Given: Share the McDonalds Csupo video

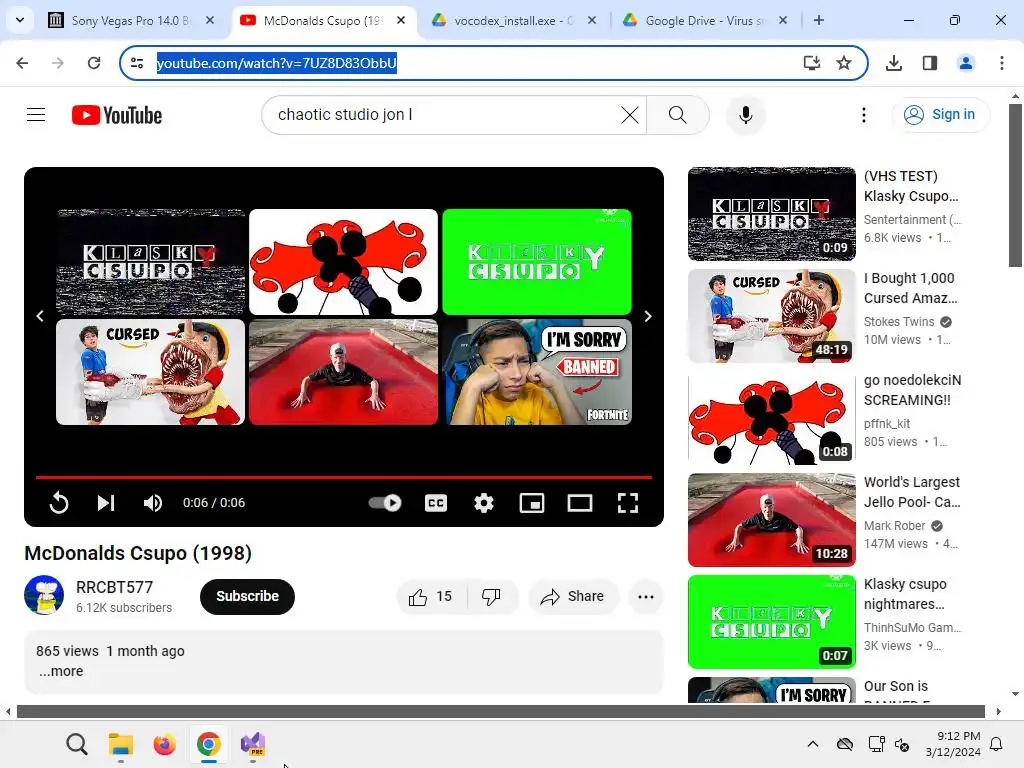Looking at the screenshot, I should [573, 596].
